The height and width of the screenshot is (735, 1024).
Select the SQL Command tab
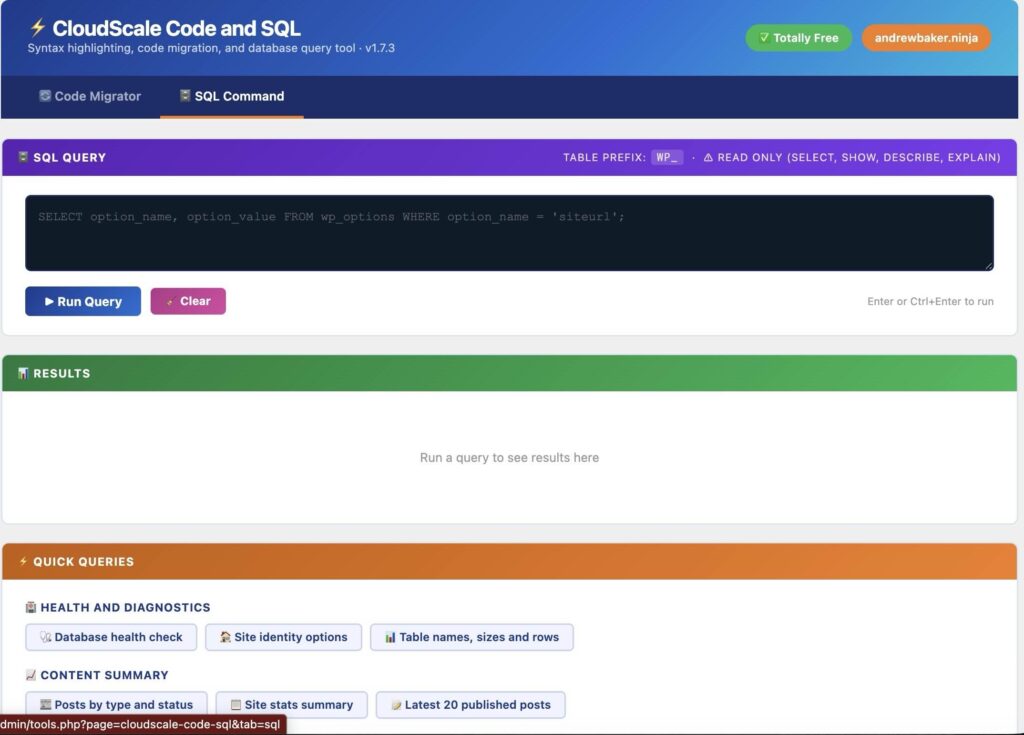(x=231, y=96)
